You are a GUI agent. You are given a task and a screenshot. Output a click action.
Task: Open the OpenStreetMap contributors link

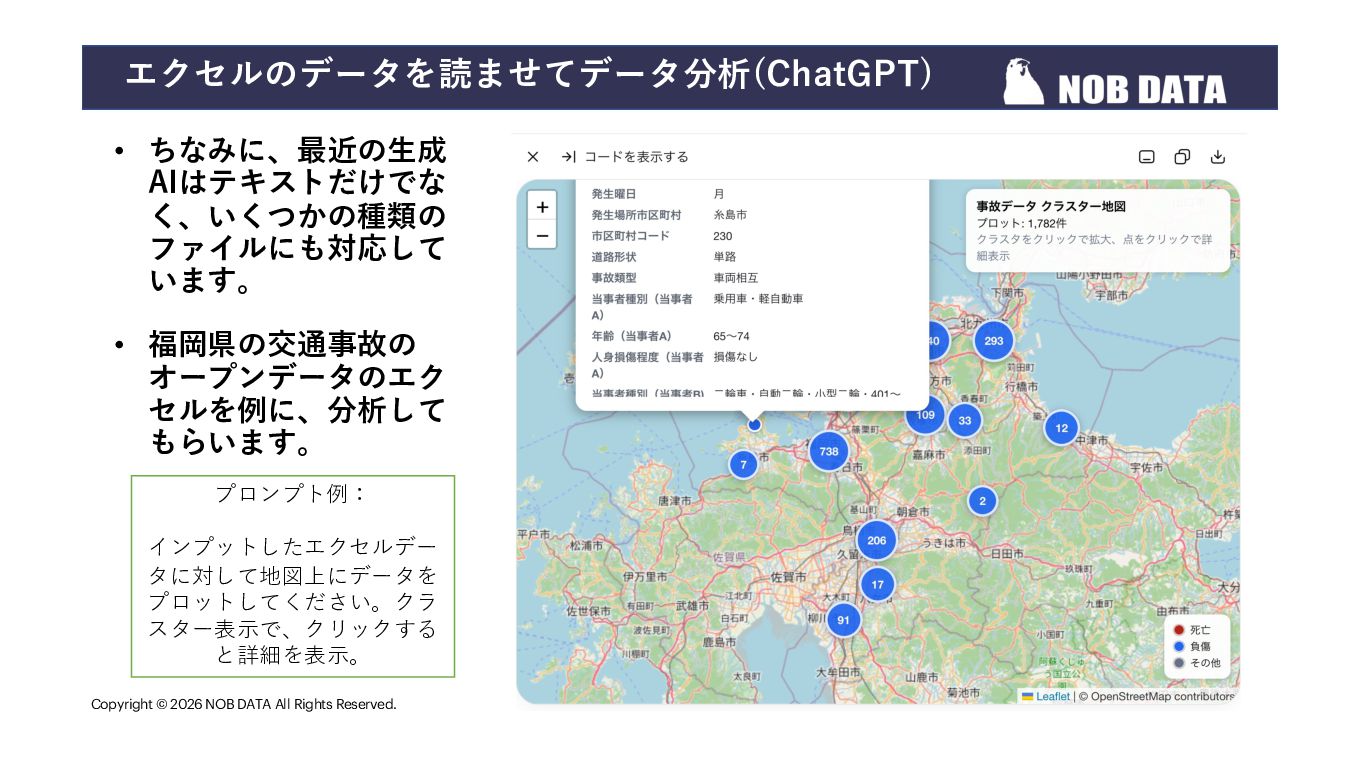coord(1157,696)
